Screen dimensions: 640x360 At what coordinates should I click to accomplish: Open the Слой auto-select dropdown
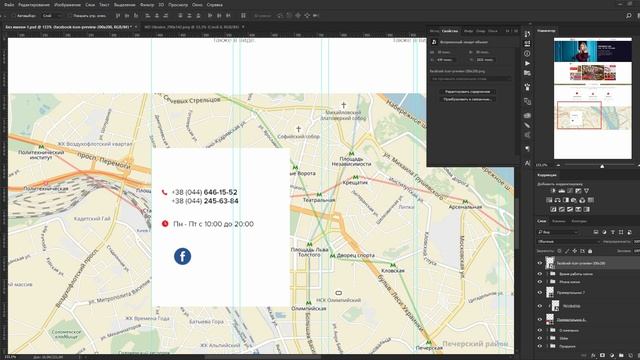(x=52, y=16)
